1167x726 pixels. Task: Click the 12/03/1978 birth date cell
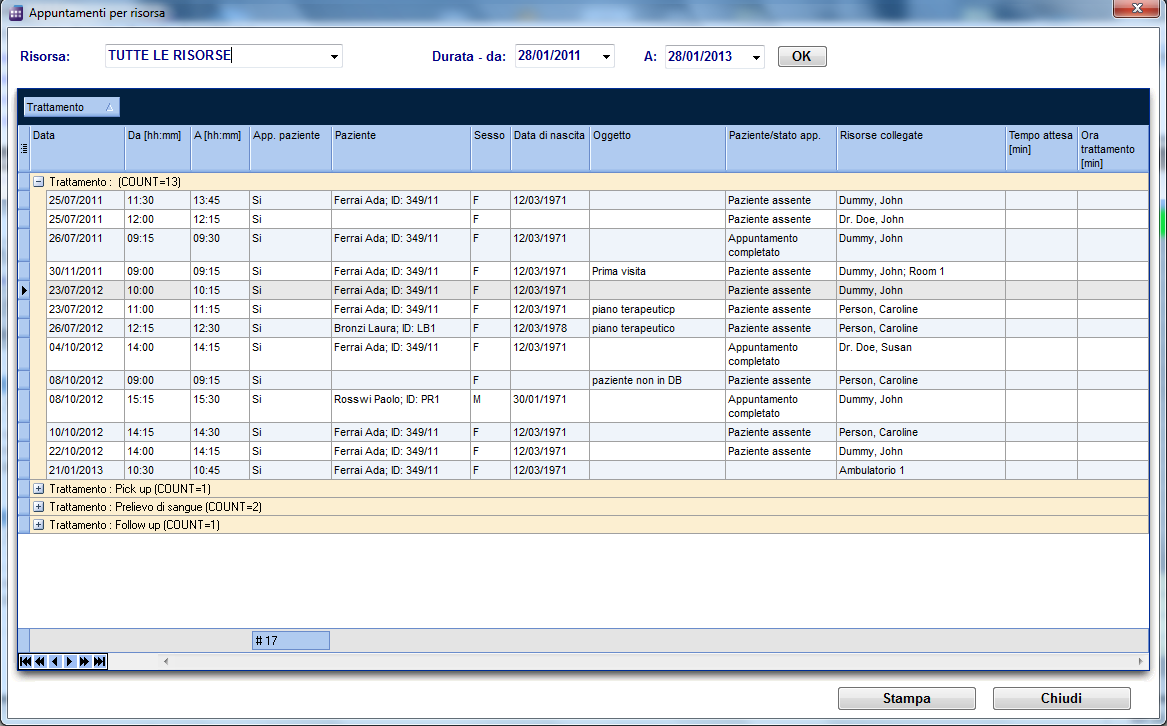[x=550, y=328]
